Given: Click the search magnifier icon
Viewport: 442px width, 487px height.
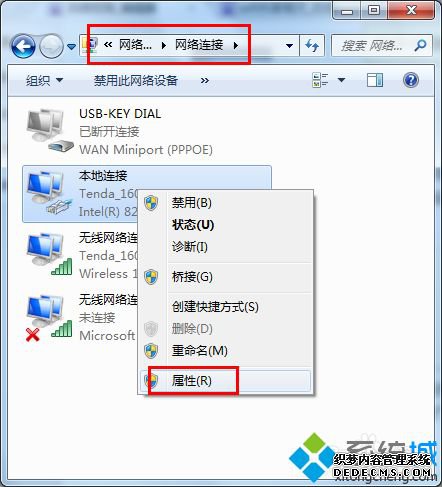Looking at the screenshot, I should (420, 45).
